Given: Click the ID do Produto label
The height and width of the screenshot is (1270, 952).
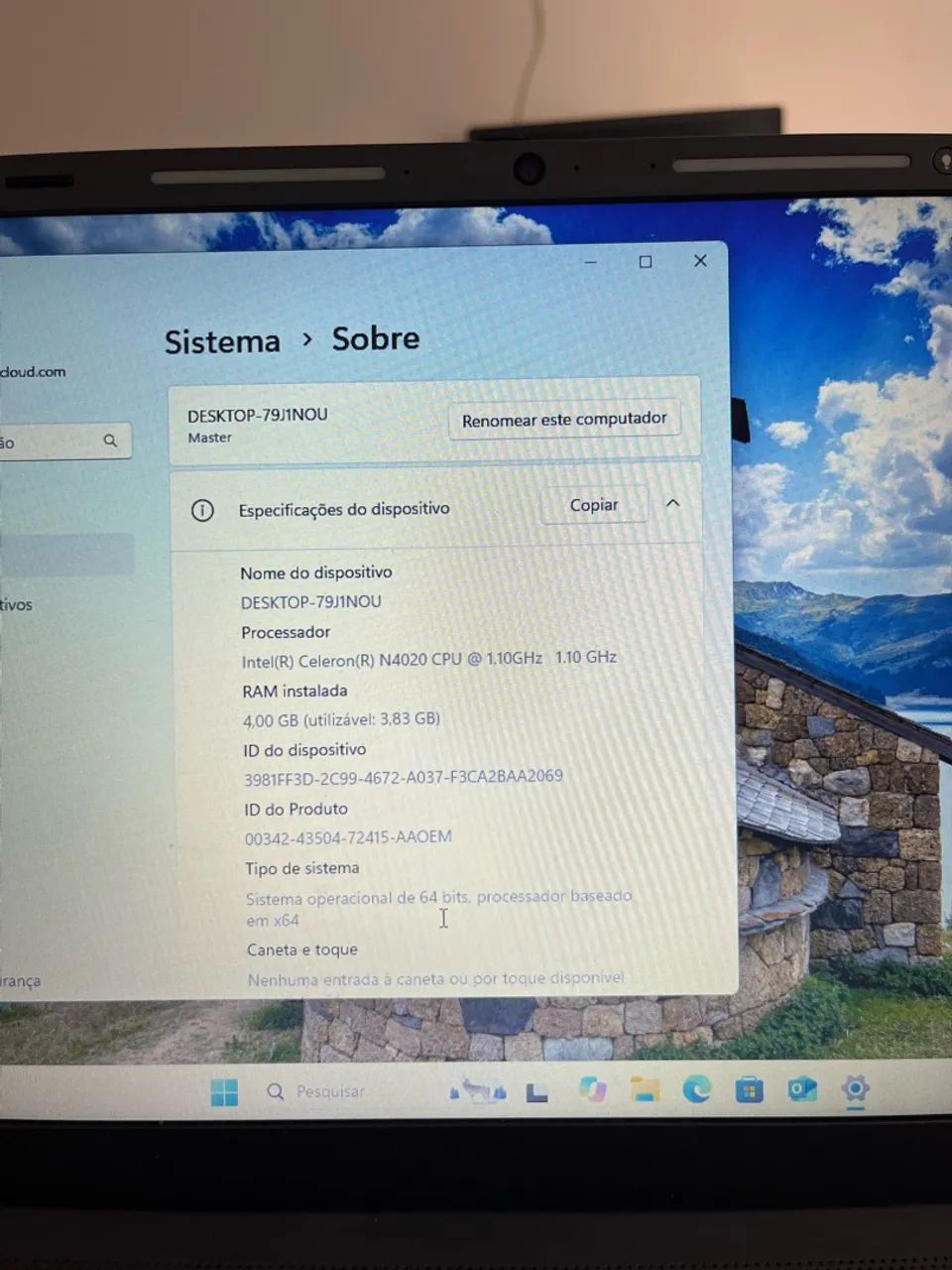Looking at the screenshot, I should (x=296, y=810).
